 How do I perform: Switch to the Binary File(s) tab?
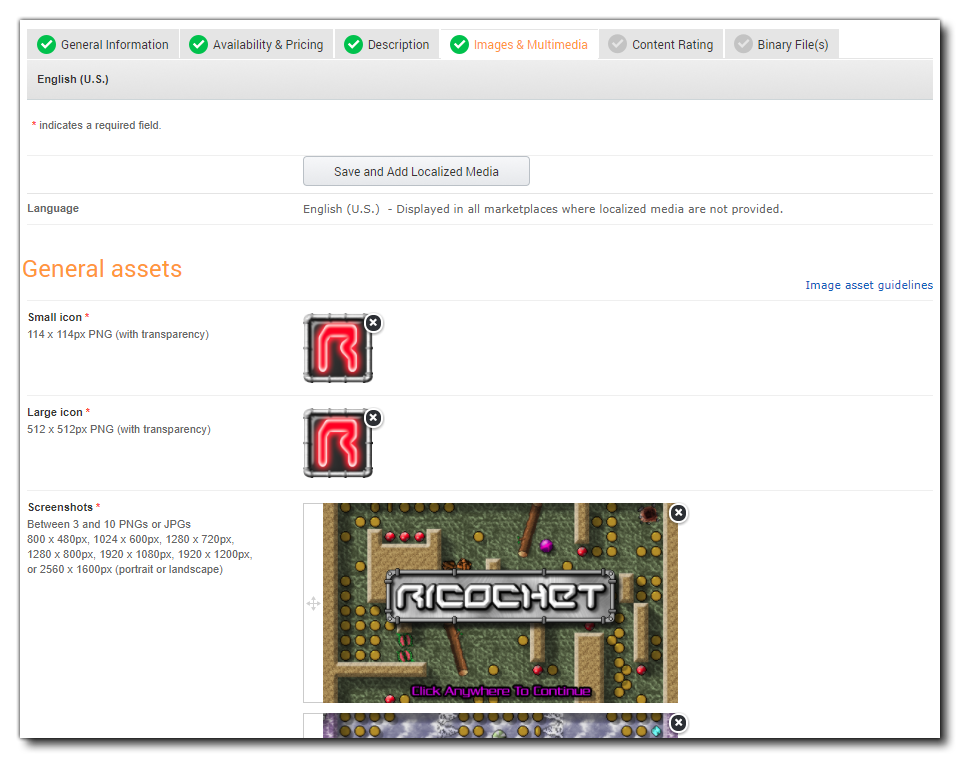tap(782, 44)
